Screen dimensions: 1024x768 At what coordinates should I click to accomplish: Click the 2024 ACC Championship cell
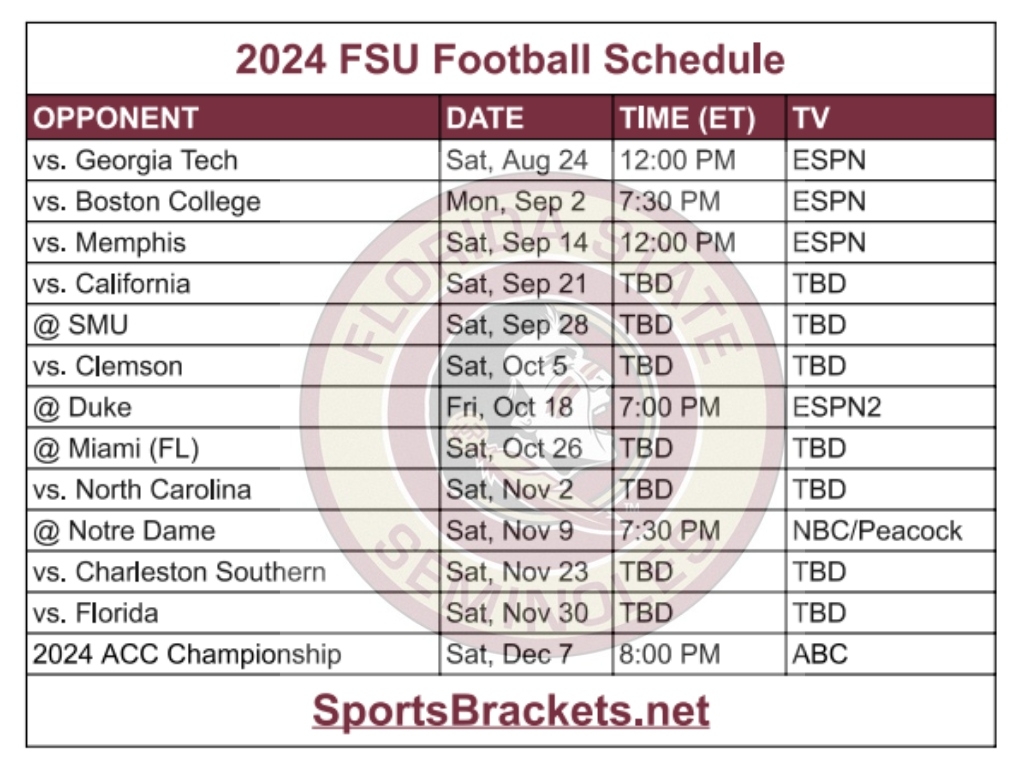click(187, 654)
